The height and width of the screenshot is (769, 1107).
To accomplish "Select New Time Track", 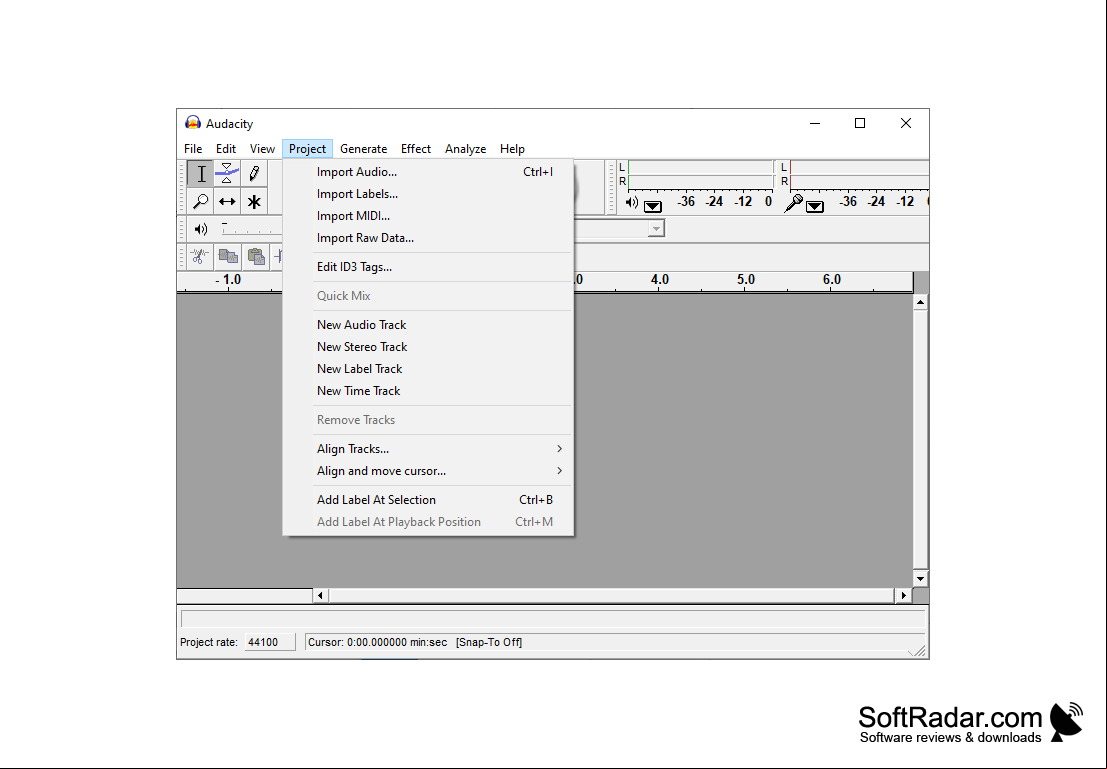I will pos(428,390).
